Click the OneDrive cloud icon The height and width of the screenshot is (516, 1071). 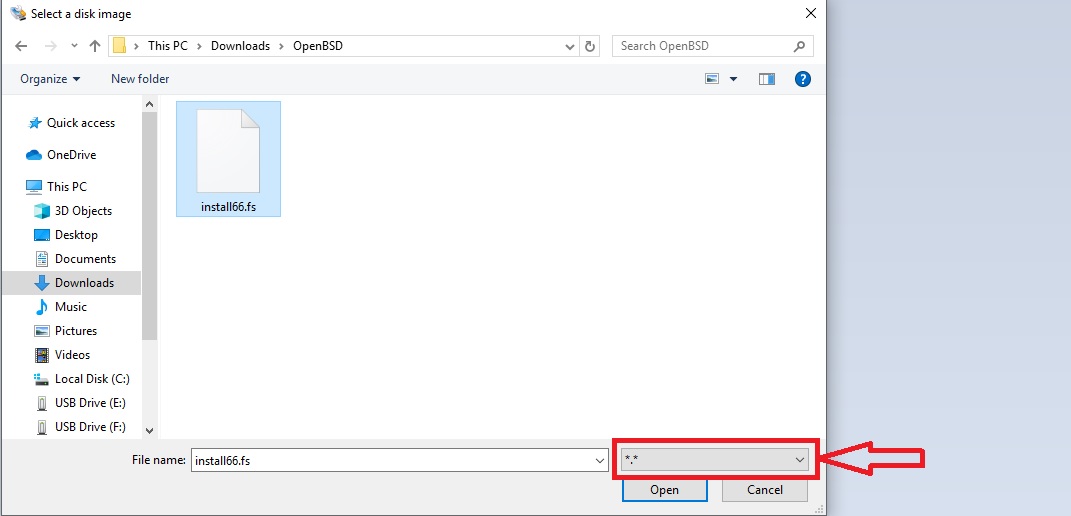pos(34,155)
